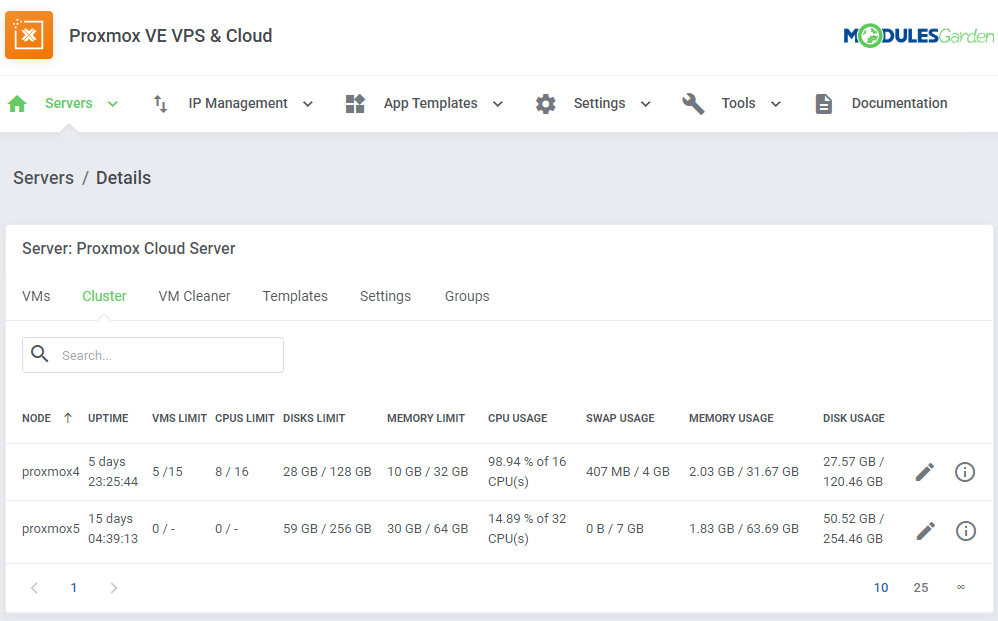Click the Settings gear icon
Viewport: 998px width, 621px height.
click(x=545, y=104)
